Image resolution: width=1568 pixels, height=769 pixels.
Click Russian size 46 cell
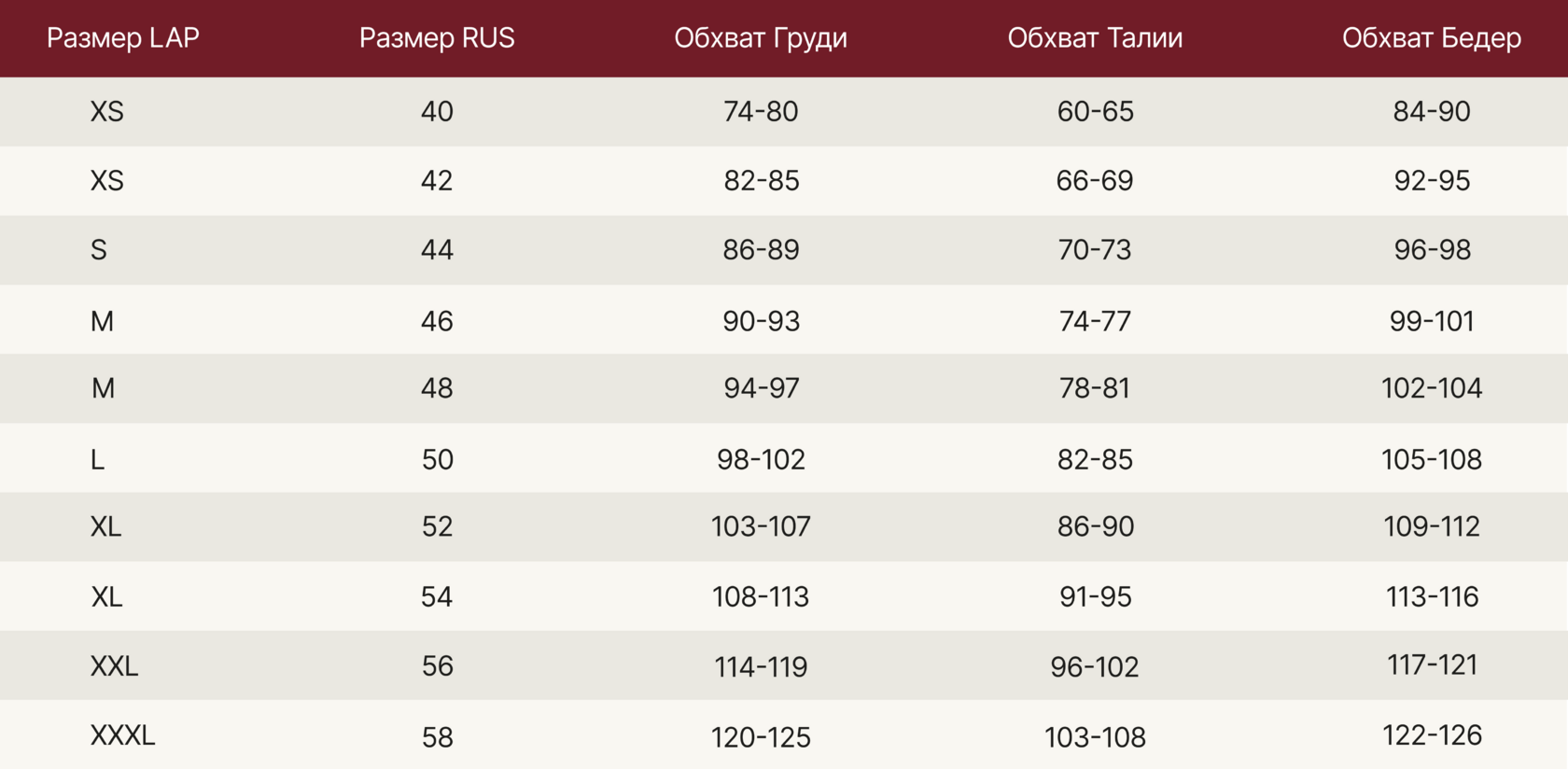(437, 321)
